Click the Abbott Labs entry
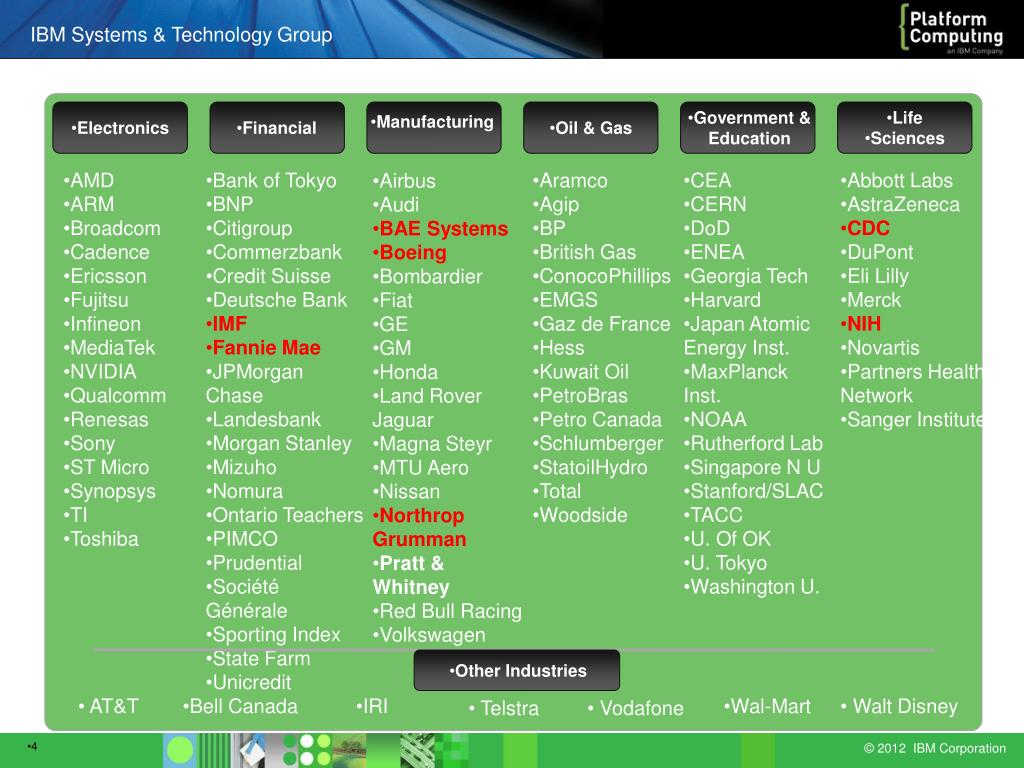This screenshot has height=768, width=1024. click(897, 180)
